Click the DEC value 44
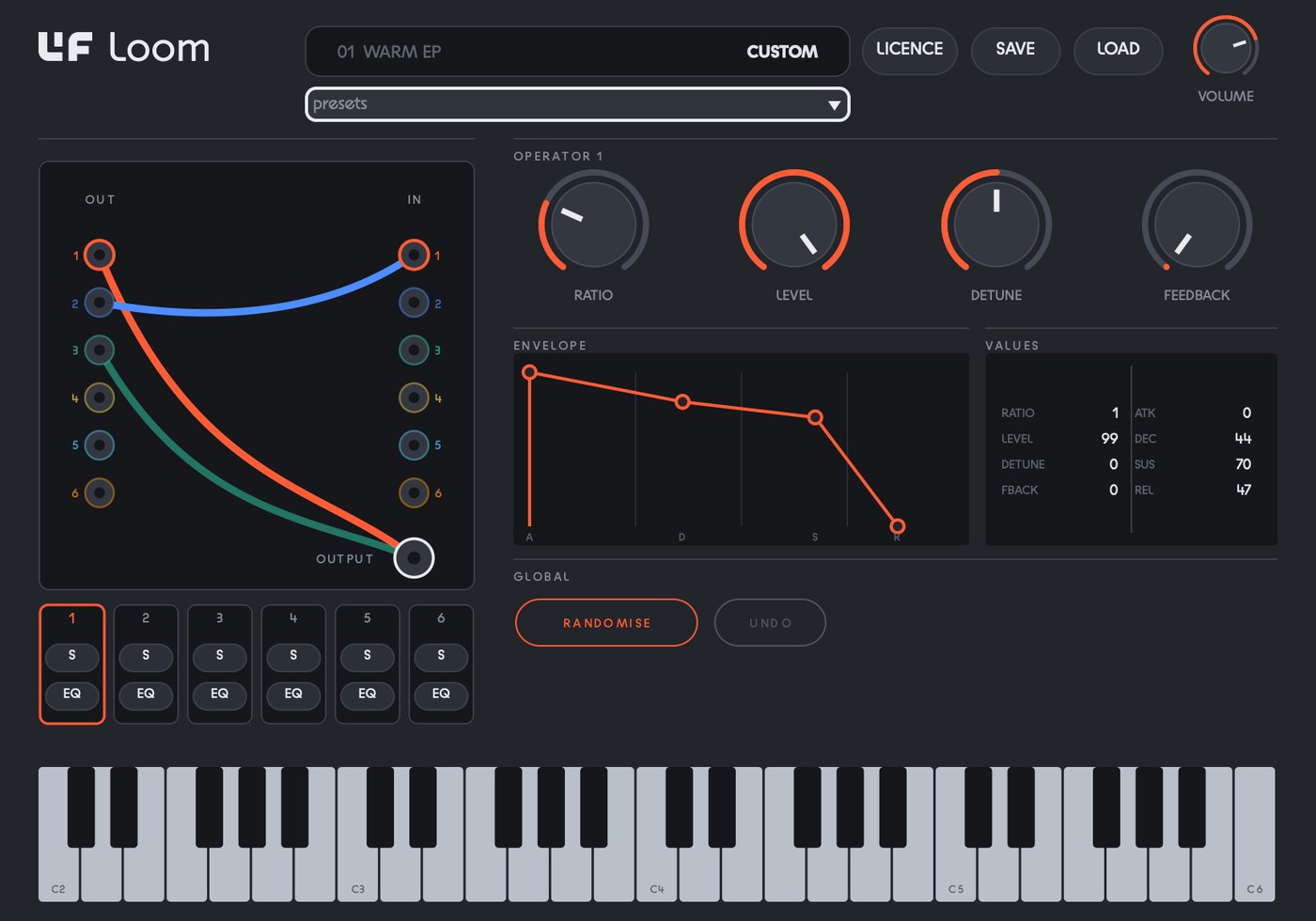This screenshot has height=921, width=1316. point(1243,439)
